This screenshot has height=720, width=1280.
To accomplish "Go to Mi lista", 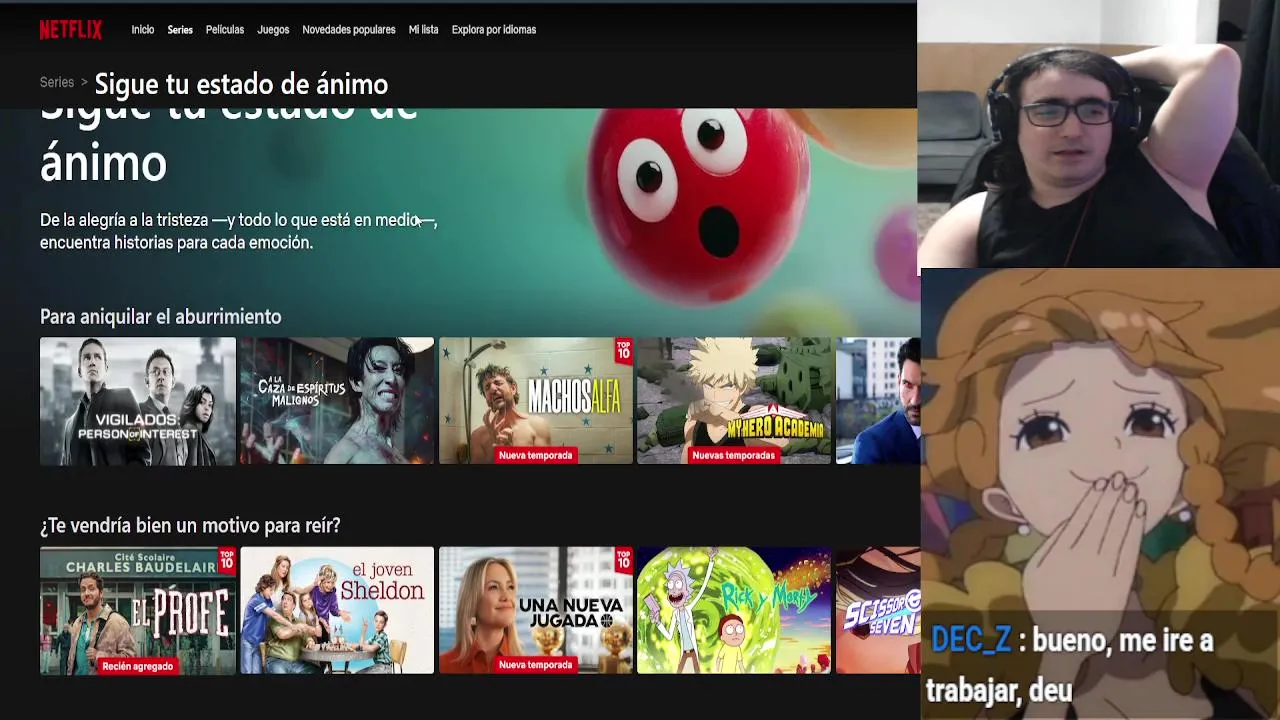I will (423, 30).
